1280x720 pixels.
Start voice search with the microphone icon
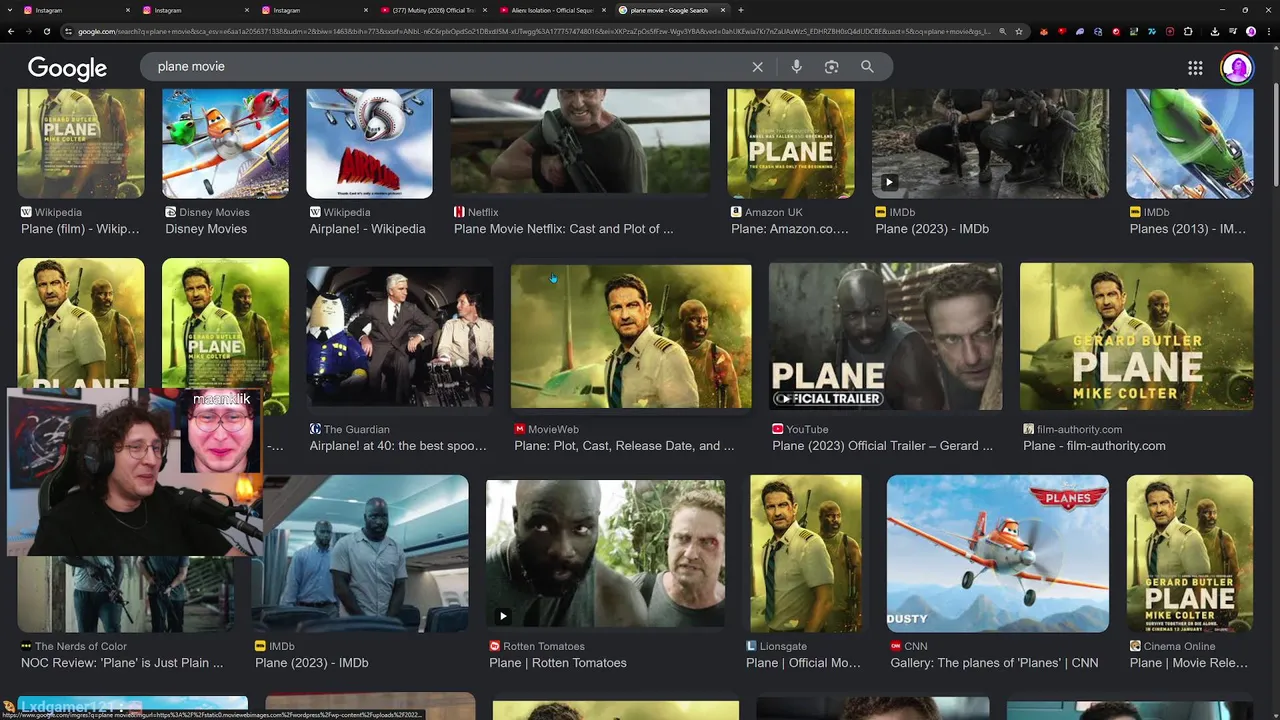796,67
